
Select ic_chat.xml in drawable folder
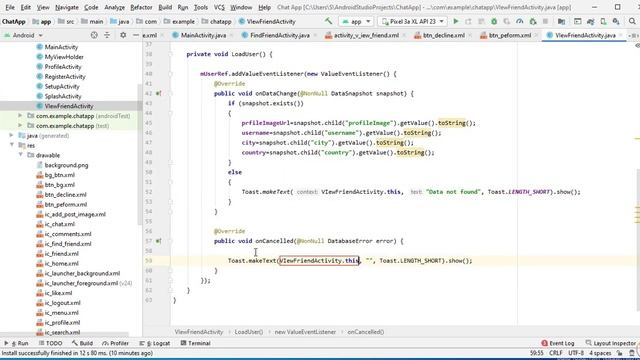60,224
